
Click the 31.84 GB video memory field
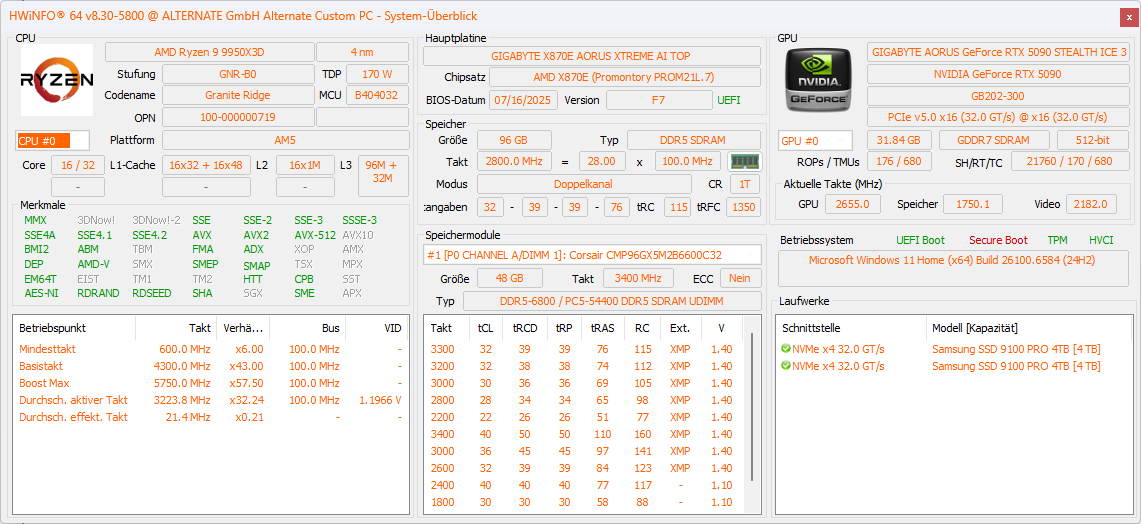(x=899, y=140)
